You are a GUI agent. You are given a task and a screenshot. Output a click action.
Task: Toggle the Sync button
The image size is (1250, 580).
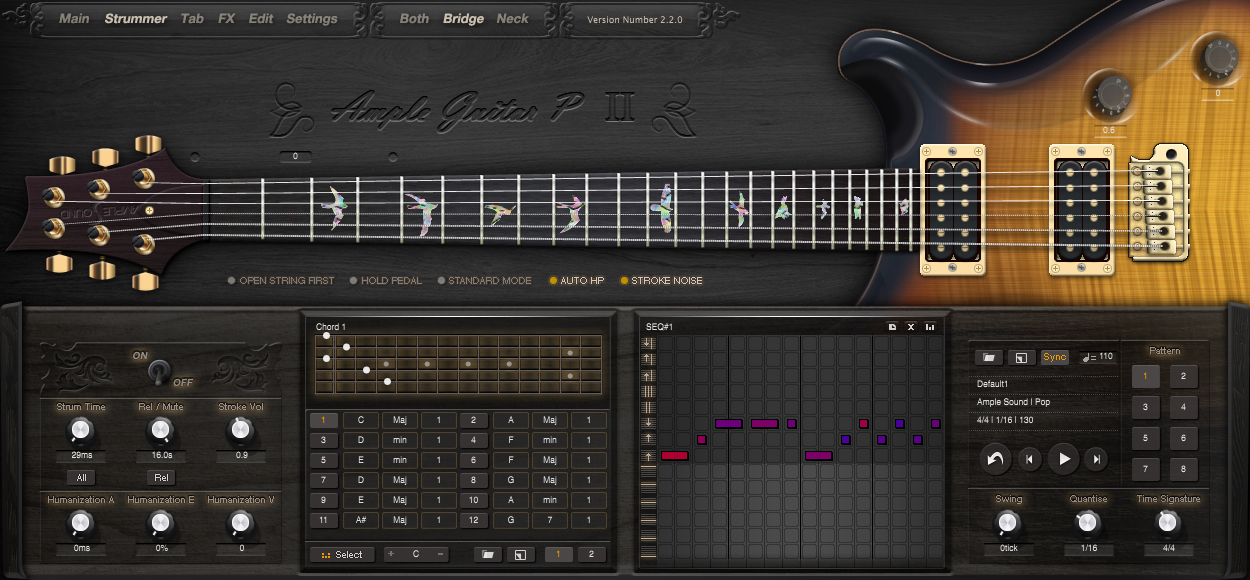coord(1054,357)
